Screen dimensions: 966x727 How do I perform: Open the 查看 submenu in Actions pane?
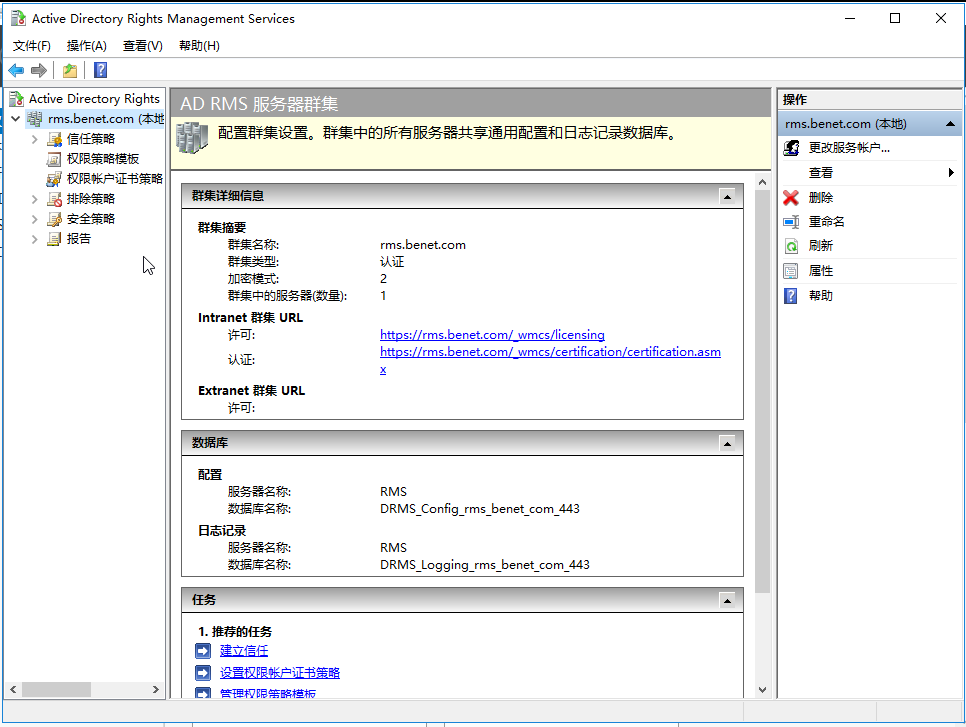tap(869, 173)
